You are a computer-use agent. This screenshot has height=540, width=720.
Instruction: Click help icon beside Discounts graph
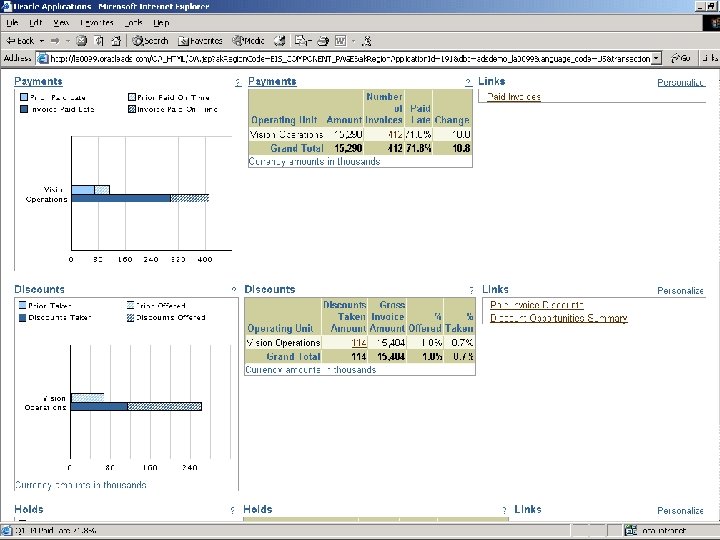point(234,289)
